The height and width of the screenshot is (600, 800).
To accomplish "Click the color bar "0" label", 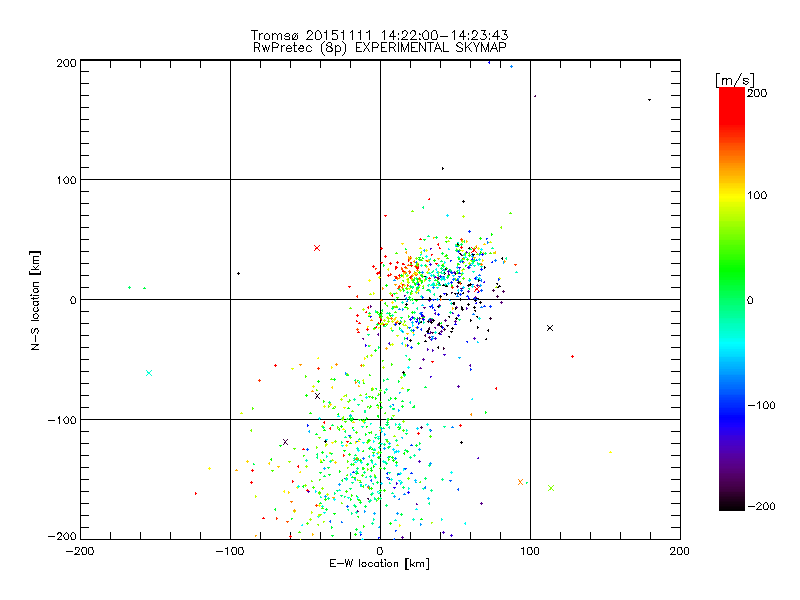I will click(x=750, y=300).
